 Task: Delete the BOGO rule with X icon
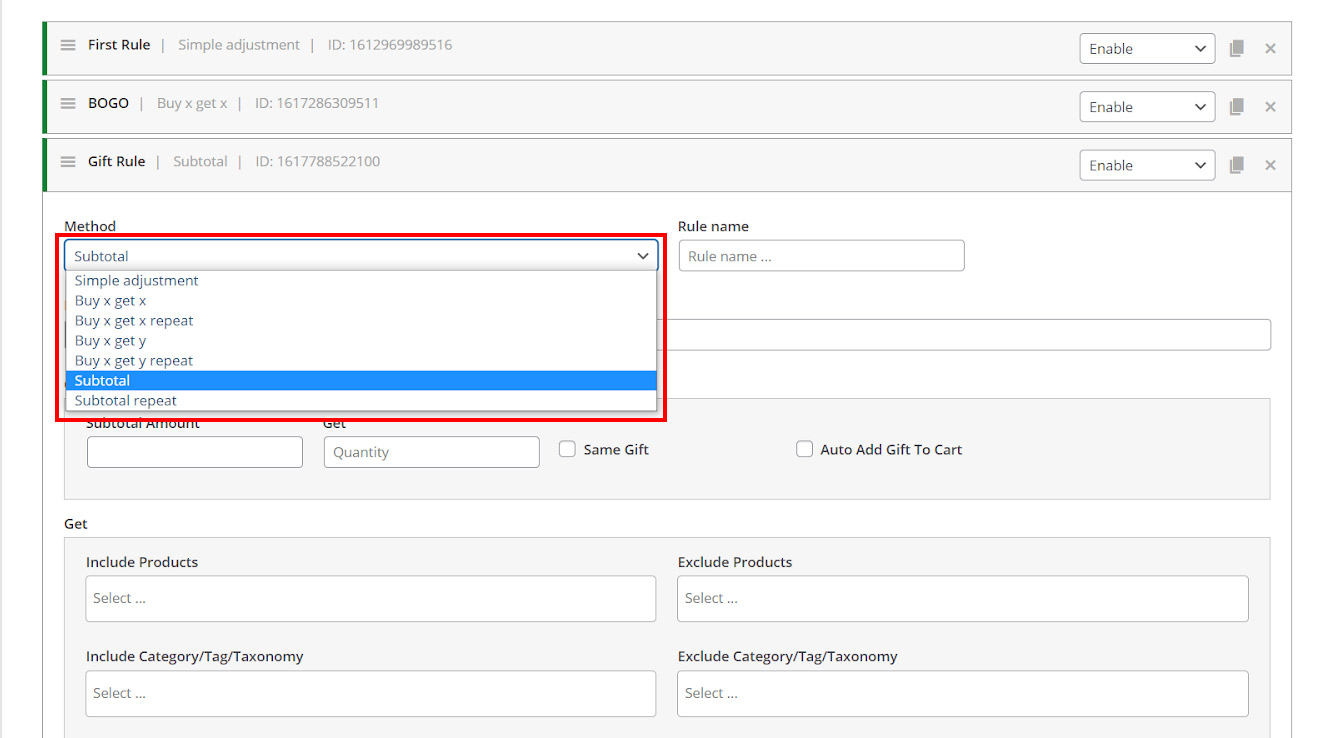coord(1270,107)
